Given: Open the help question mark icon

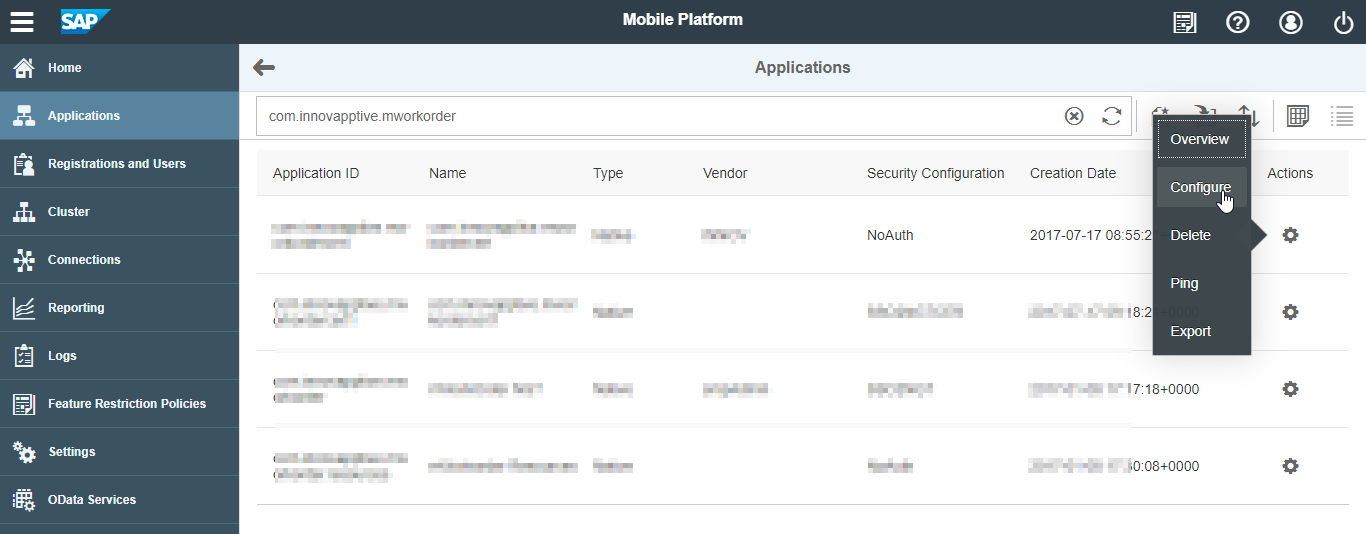Looking at the screenshot, I should pos(1238,22).
